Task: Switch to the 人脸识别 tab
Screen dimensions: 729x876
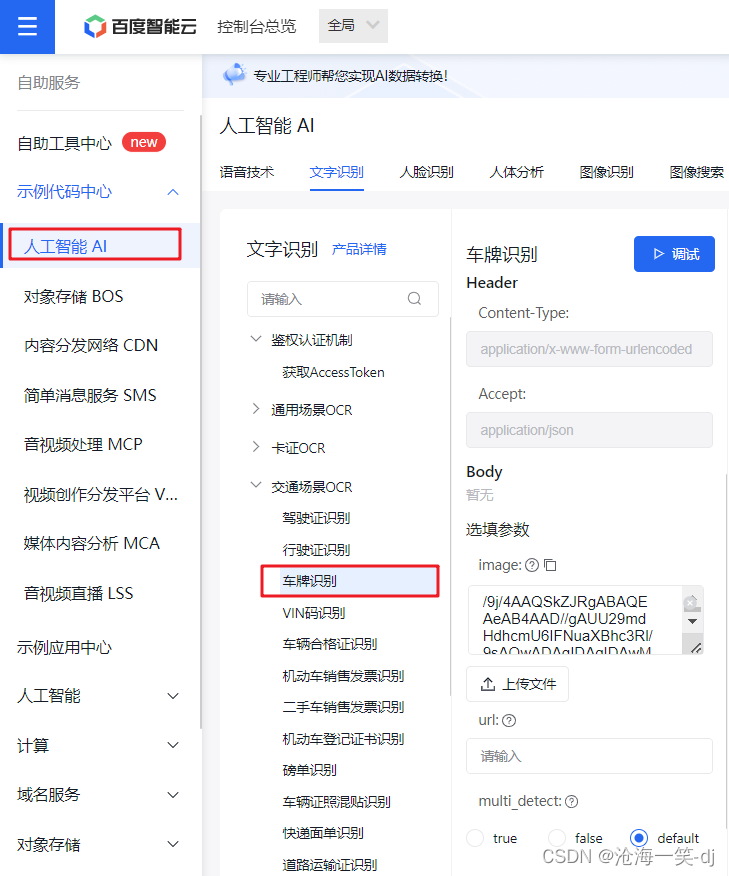Action: click(427, 172)
